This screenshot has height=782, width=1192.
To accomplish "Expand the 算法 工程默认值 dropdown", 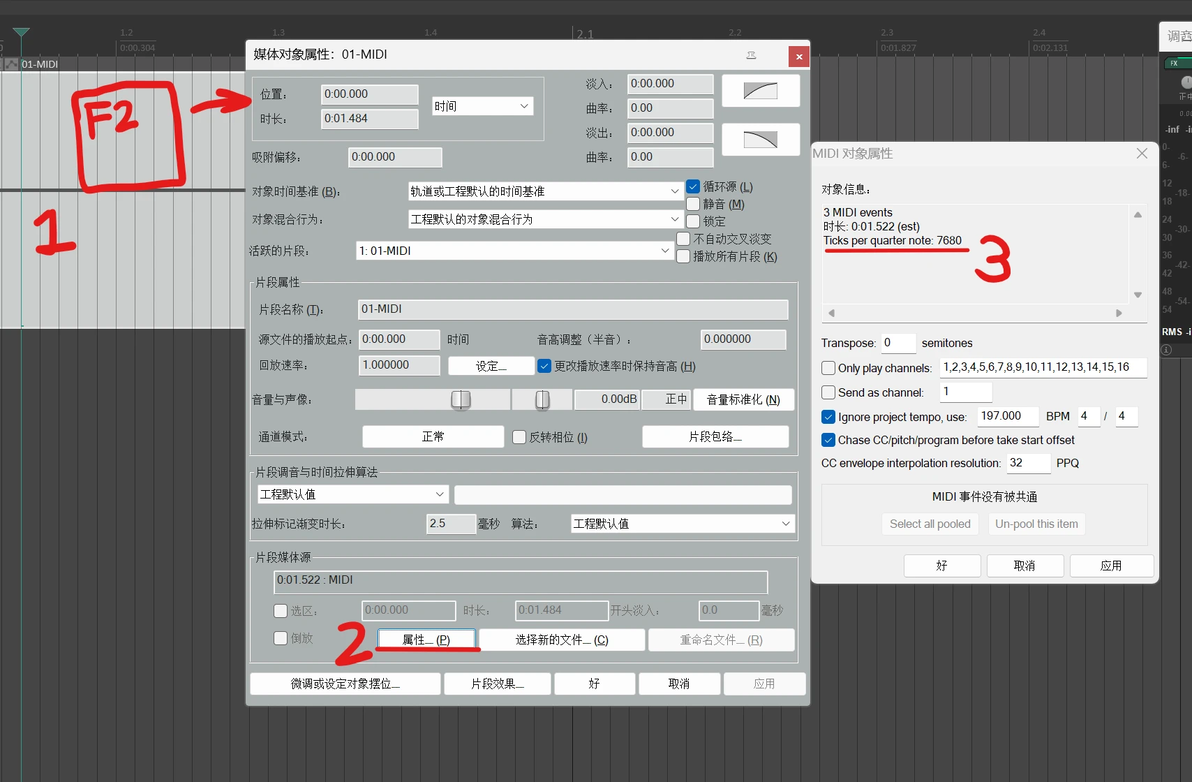I will pos(682,524).
